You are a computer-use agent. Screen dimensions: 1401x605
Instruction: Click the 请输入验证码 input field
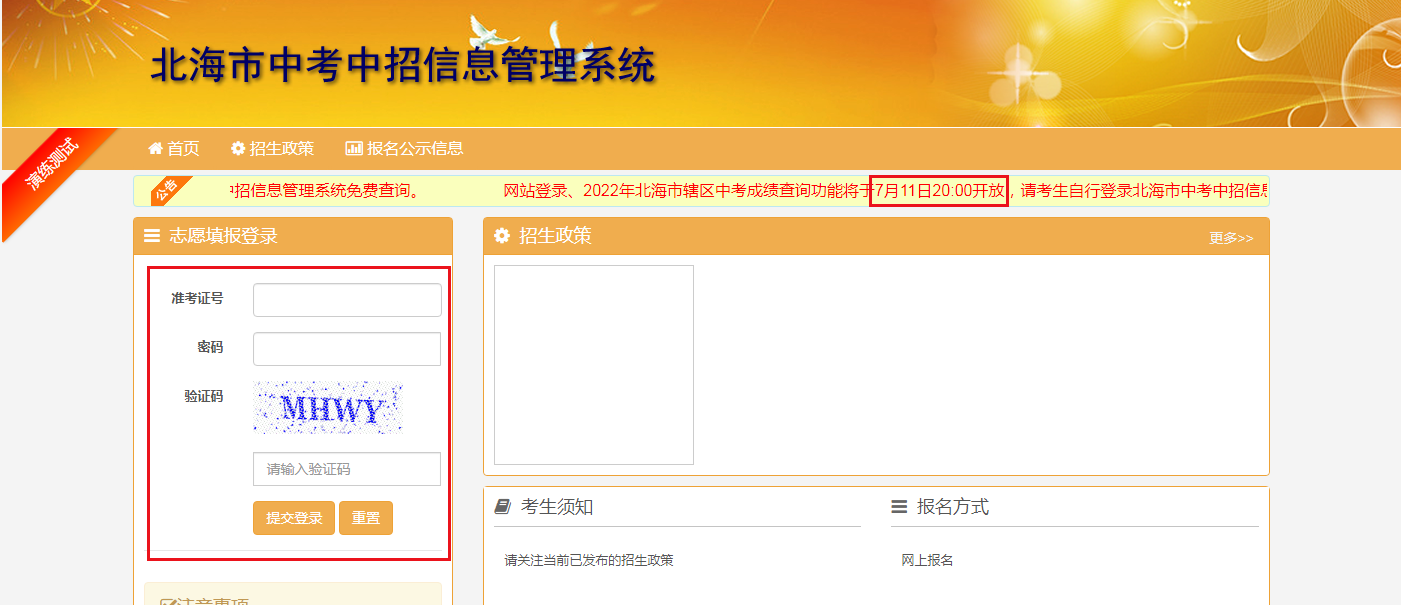347,469
